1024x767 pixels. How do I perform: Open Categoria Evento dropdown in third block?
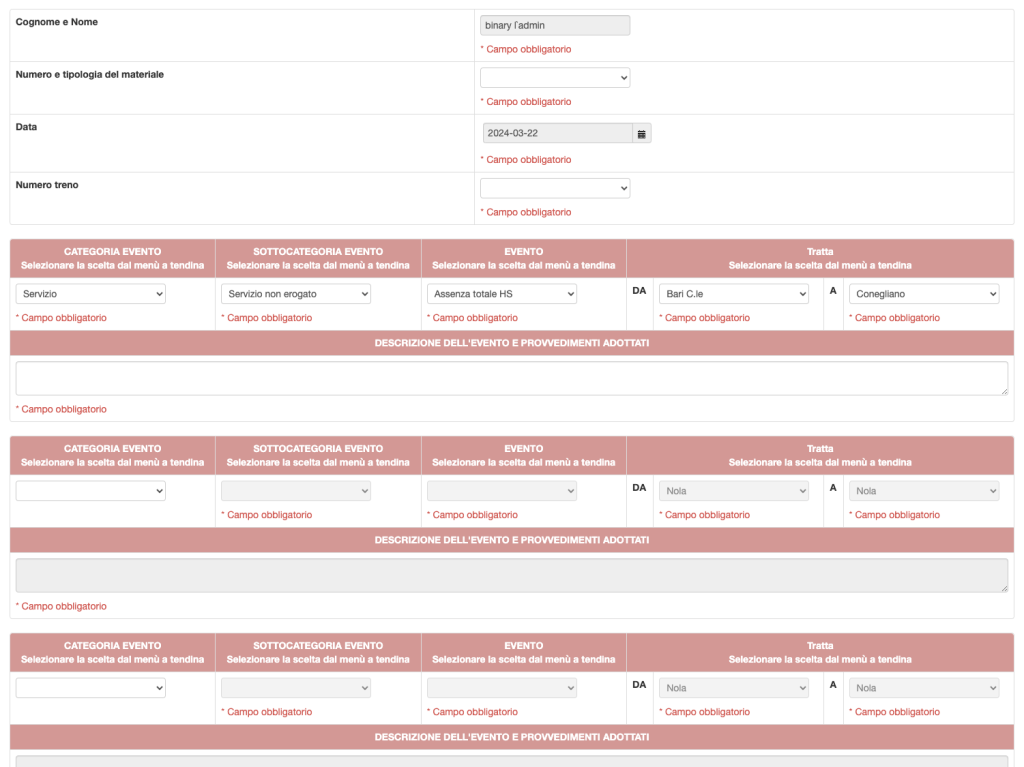click(x=91, y=688)
